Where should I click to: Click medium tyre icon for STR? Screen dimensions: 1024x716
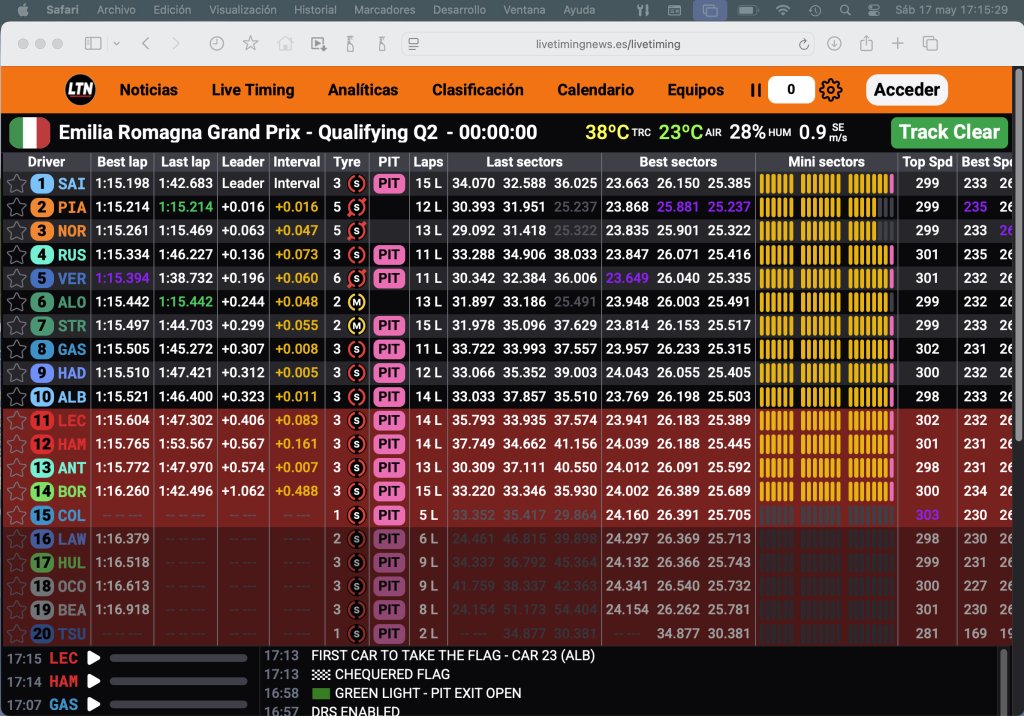pyautogui.click(x=356, y=325)
